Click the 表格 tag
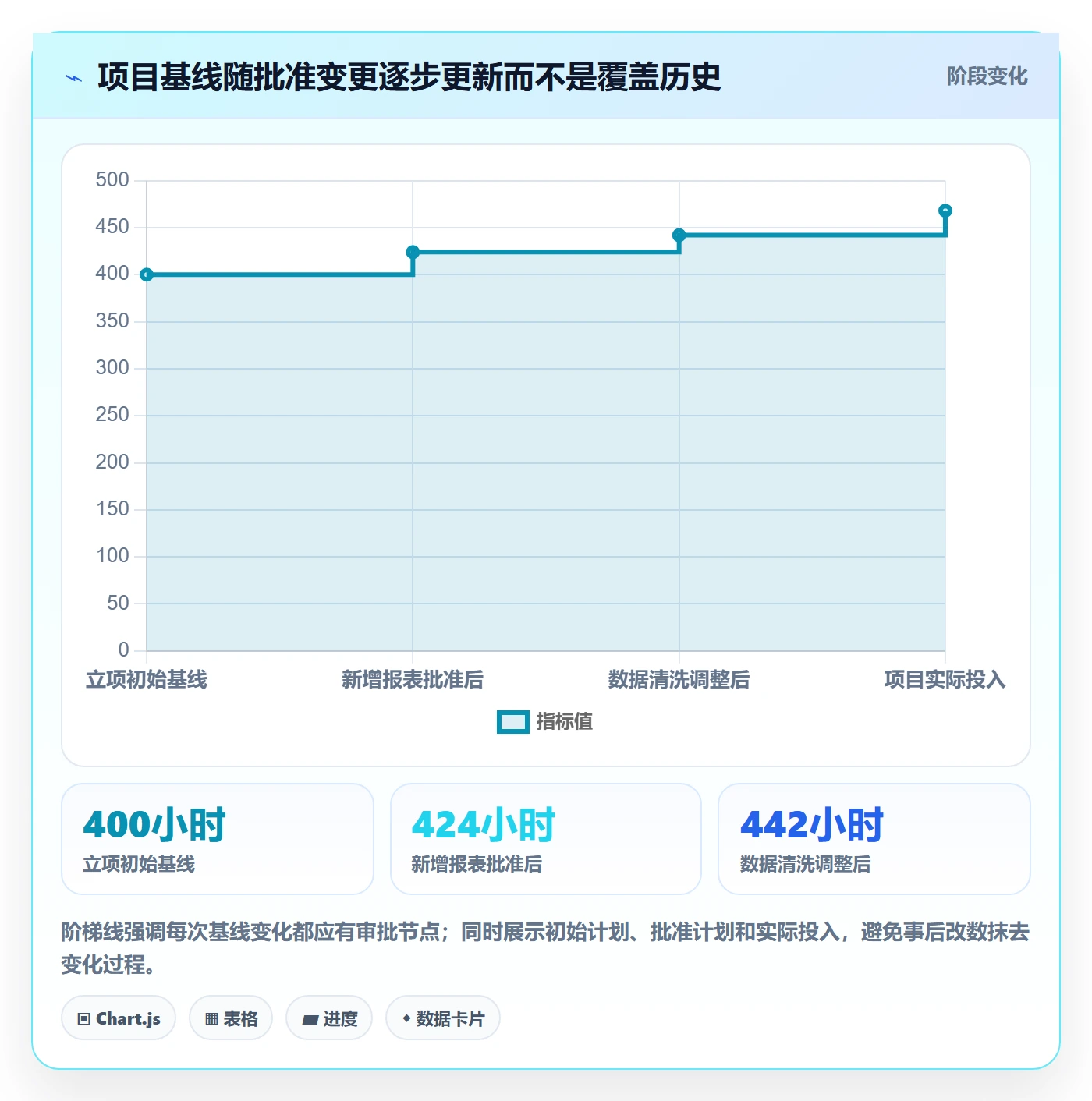 231,1018
